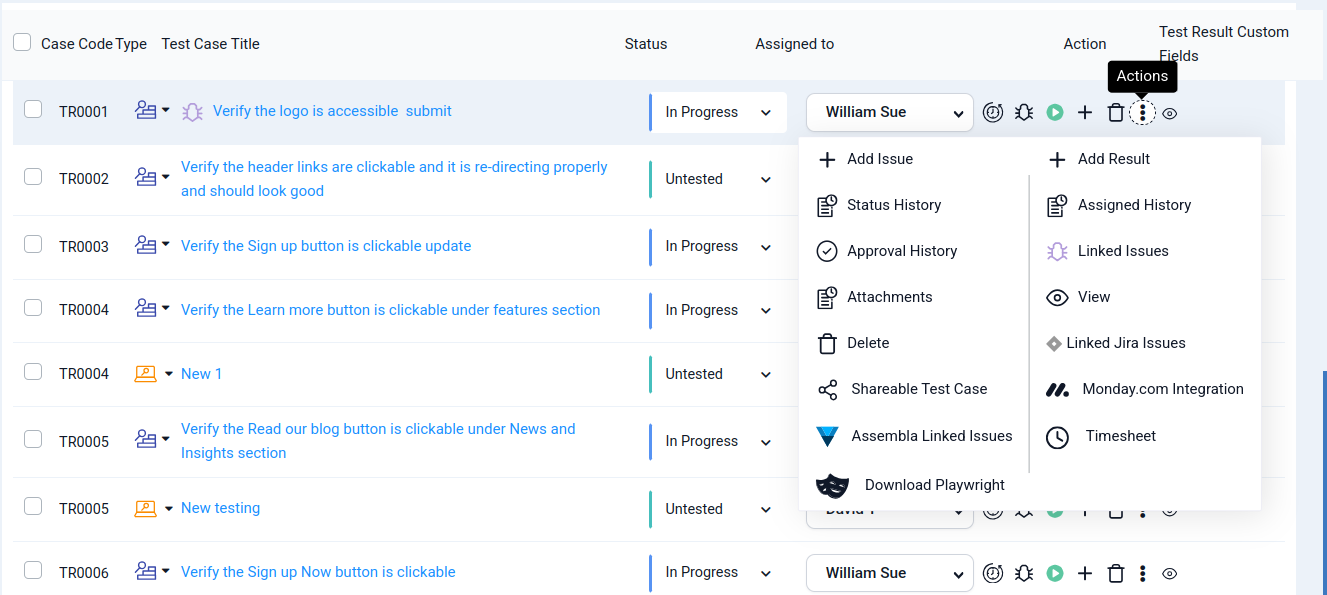Open the status dropdown for the New 1 row
Screen dimensions: 1327x595
coord(718,374)
